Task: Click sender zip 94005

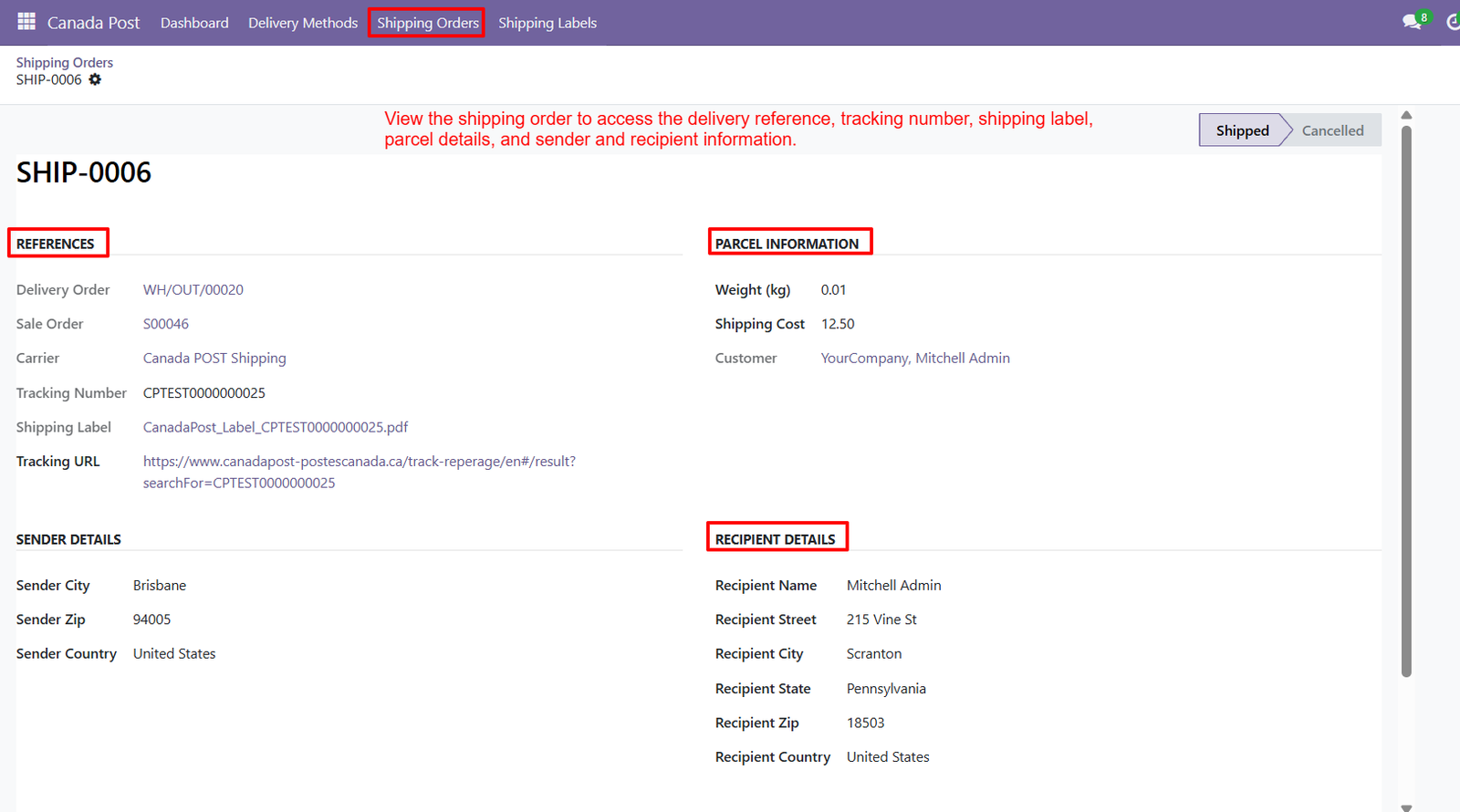Action: click(151, 619)
